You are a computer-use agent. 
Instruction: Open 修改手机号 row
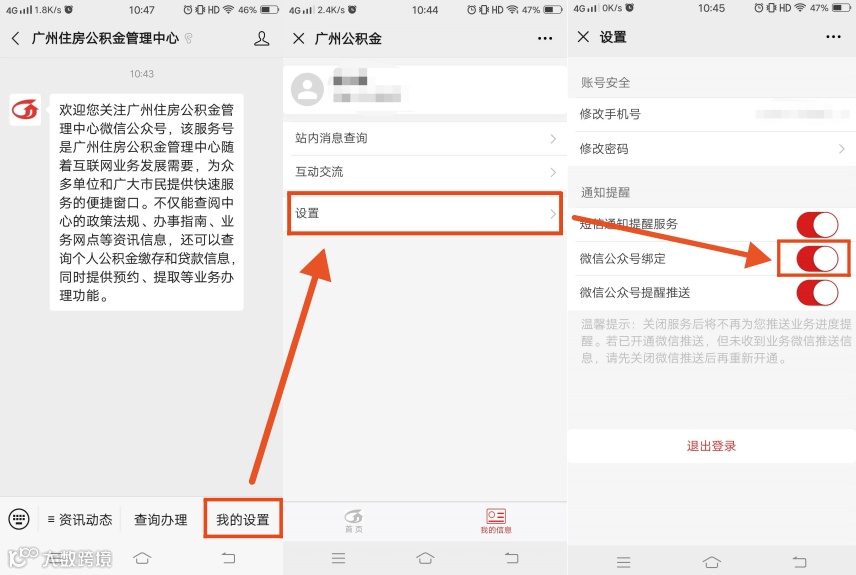click(712, 114)
